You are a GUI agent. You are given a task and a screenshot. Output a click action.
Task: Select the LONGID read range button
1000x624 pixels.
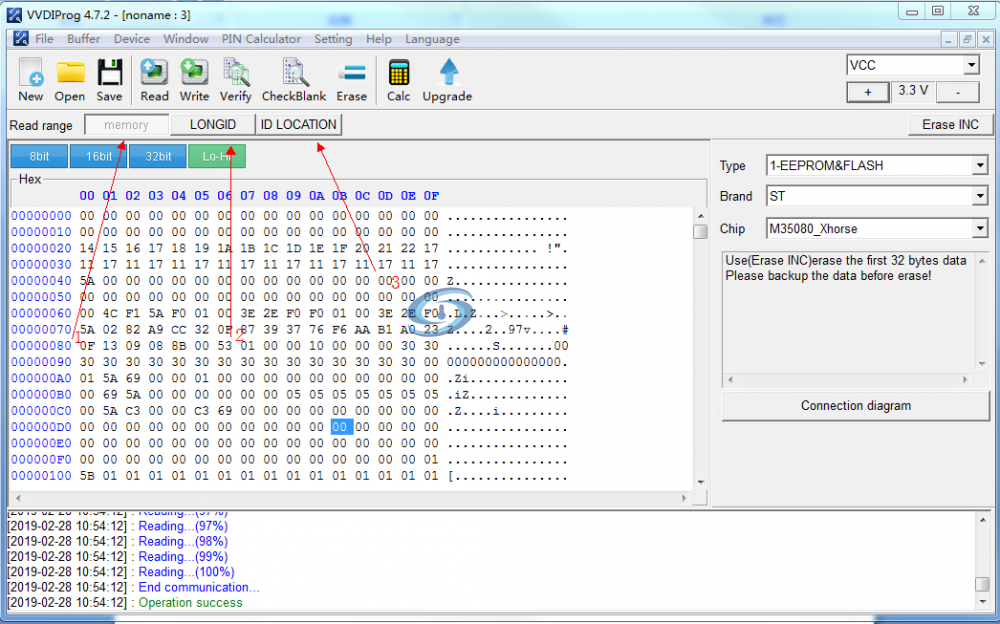(x=213, y=125)
